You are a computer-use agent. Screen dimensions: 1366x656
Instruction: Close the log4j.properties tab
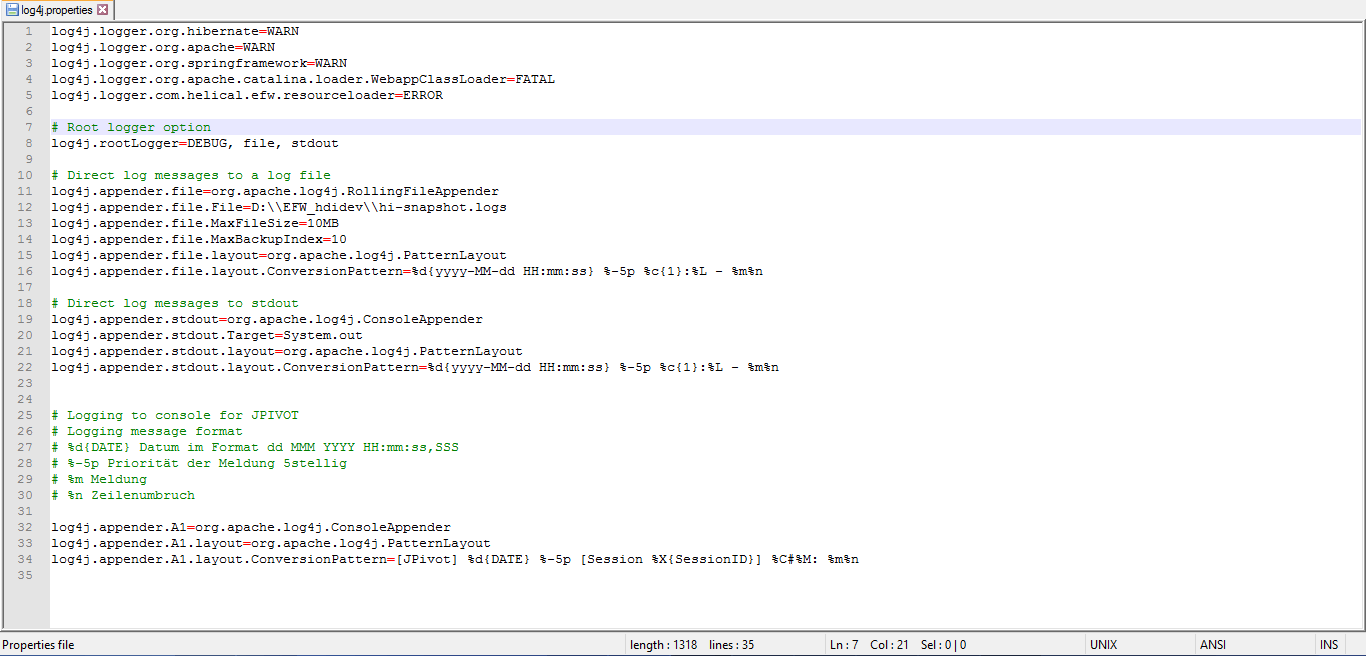click(x=102, y=10)
